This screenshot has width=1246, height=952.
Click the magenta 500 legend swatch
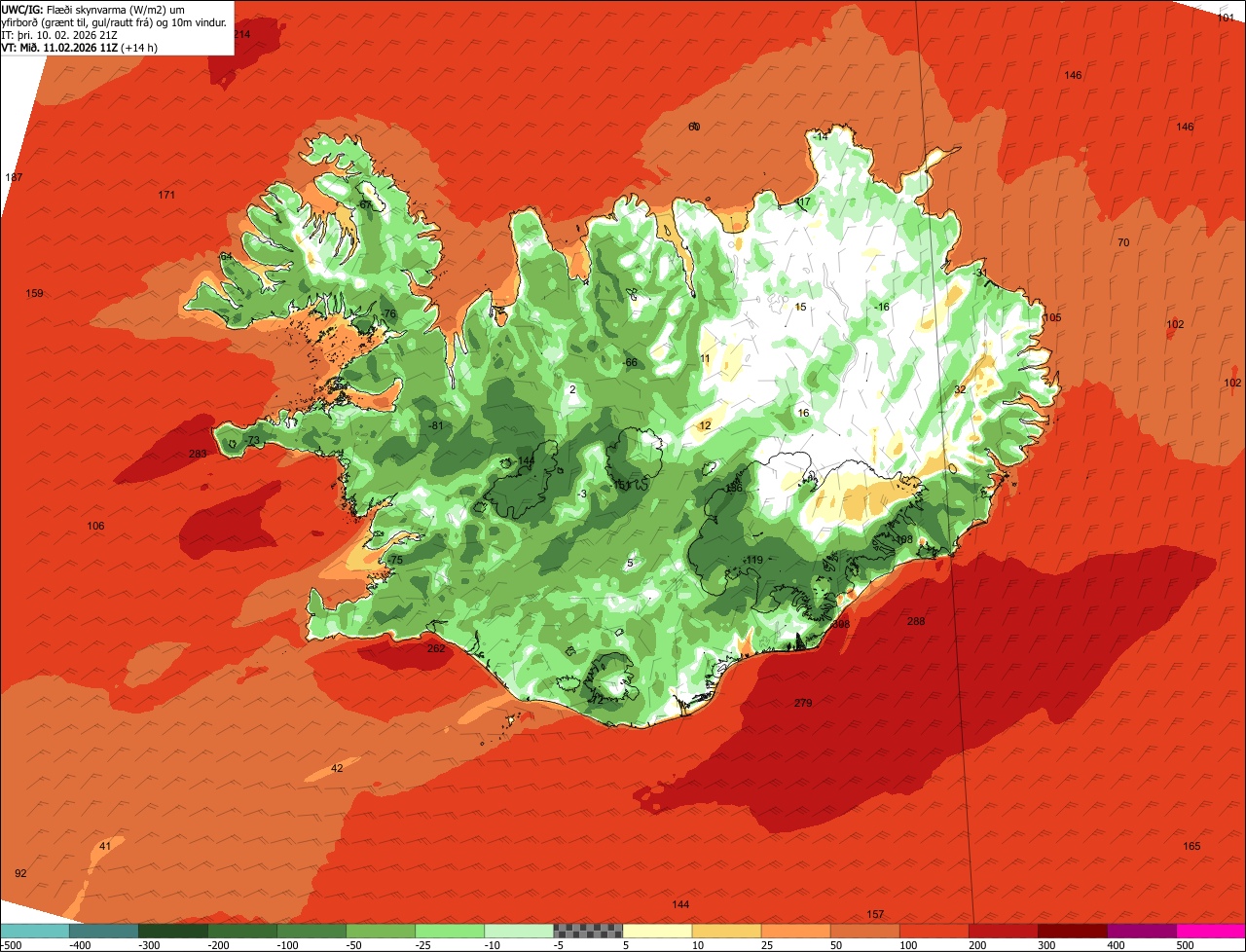tap(1211, 931)
